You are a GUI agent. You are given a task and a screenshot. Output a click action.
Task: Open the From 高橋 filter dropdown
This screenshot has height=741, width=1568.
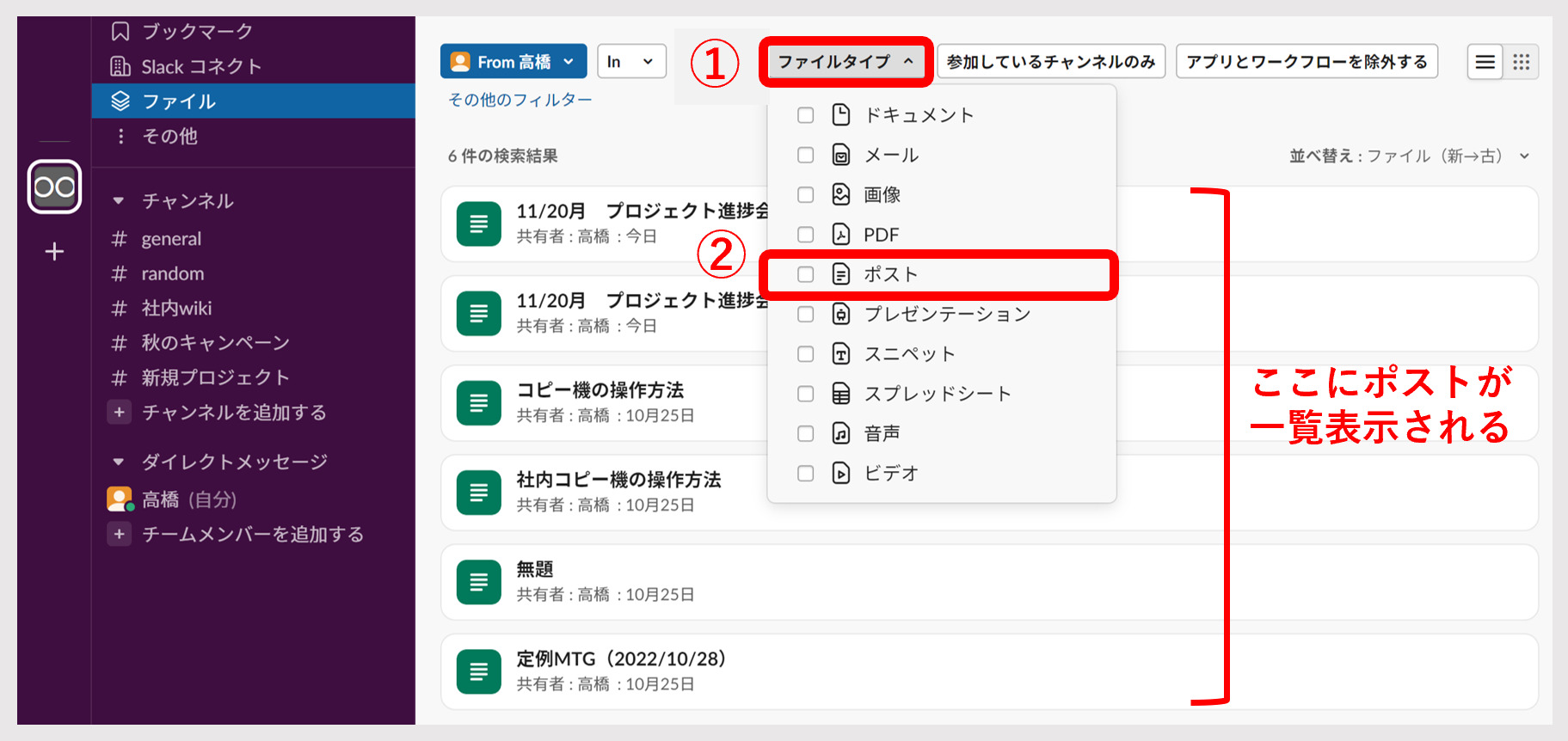click(513, 62)
